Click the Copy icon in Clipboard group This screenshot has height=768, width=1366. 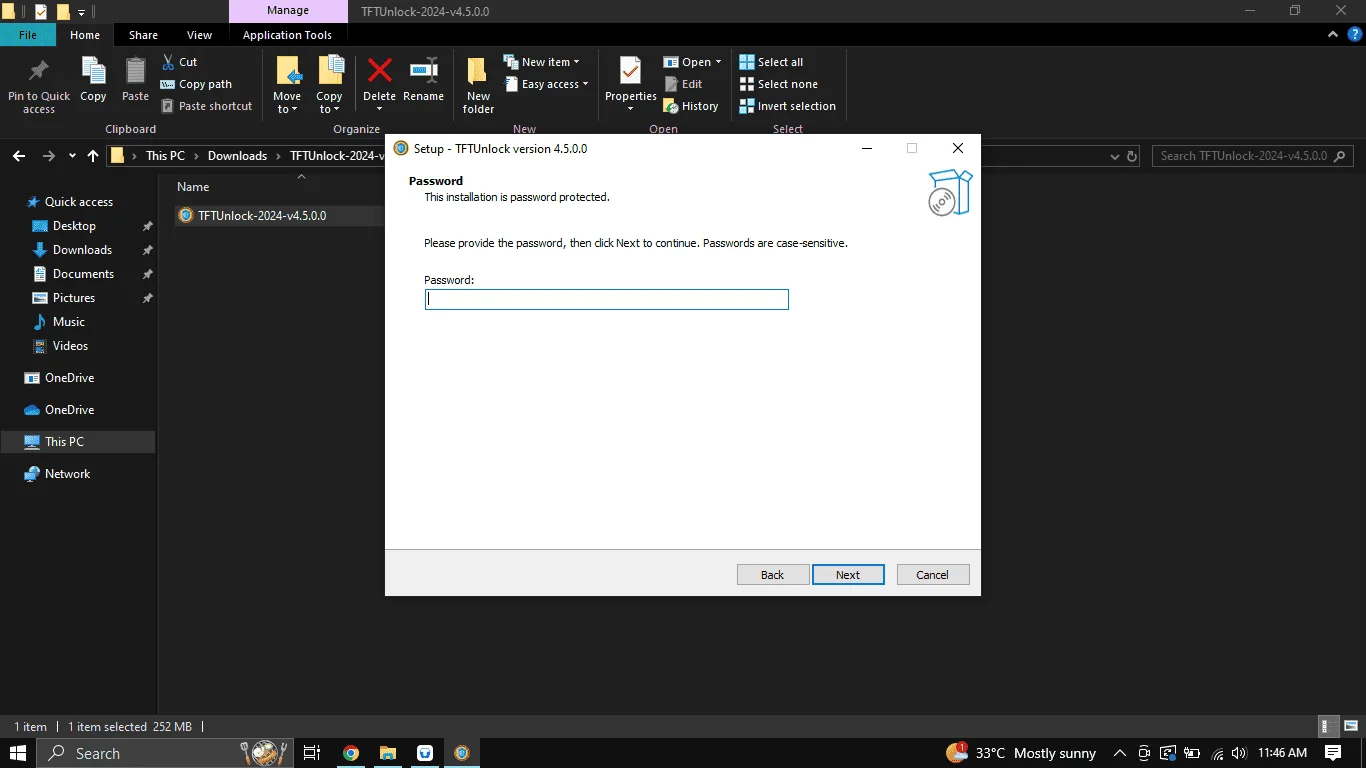tap(93, 71)
